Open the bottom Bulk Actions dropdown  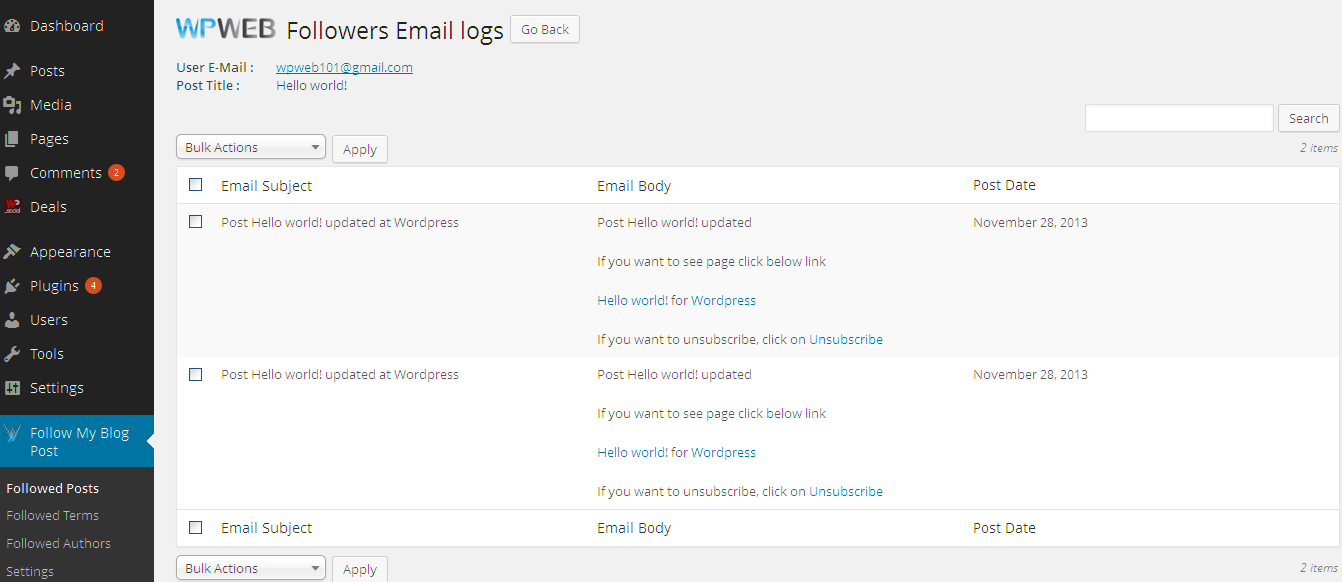coord(251,568)
